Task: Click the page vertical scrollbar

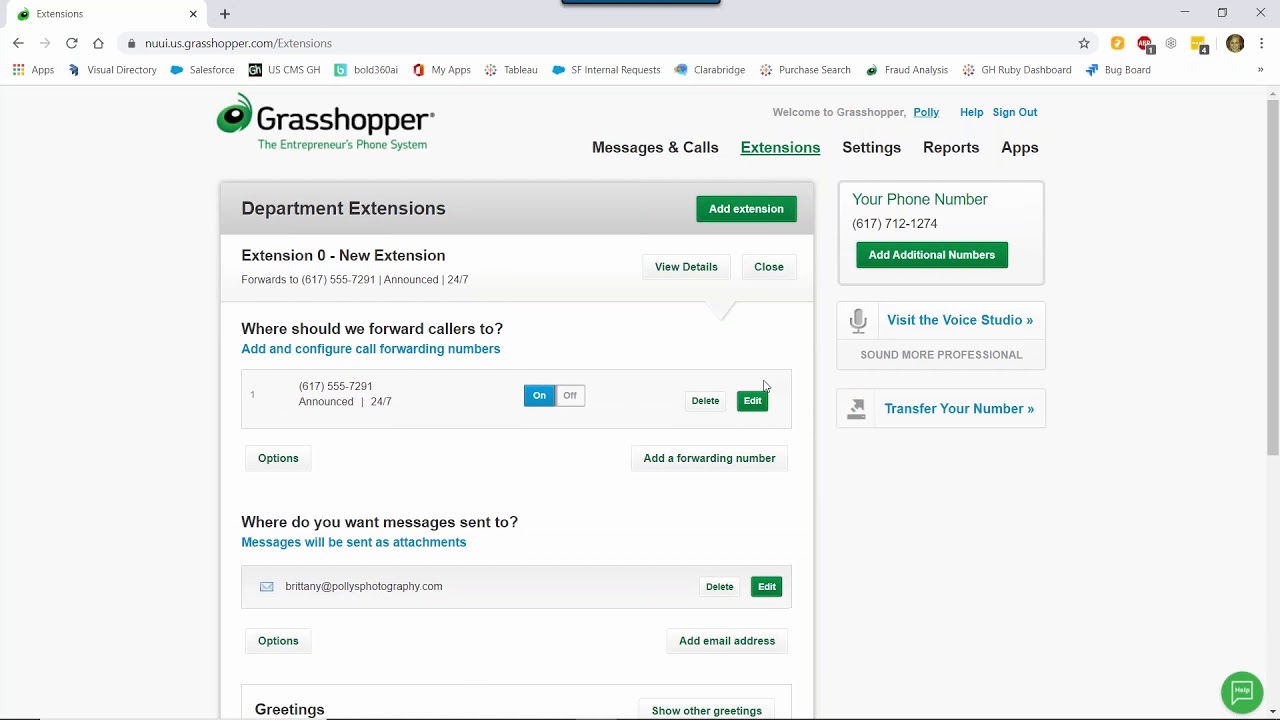Action: tap(1272, 278)
